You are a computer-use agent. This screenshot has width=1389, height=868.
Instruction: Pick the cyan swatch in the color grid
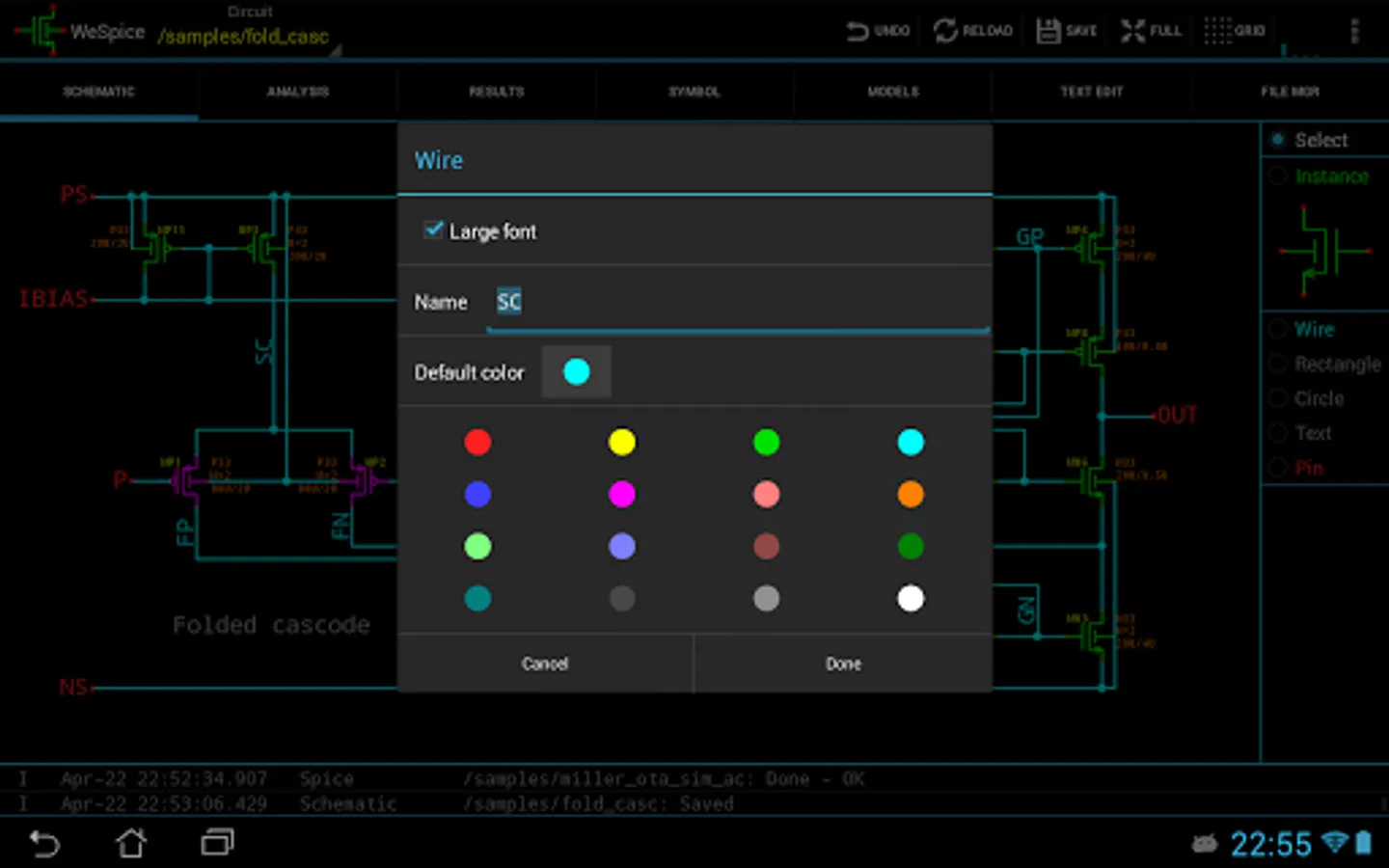[x=911, y=442]
